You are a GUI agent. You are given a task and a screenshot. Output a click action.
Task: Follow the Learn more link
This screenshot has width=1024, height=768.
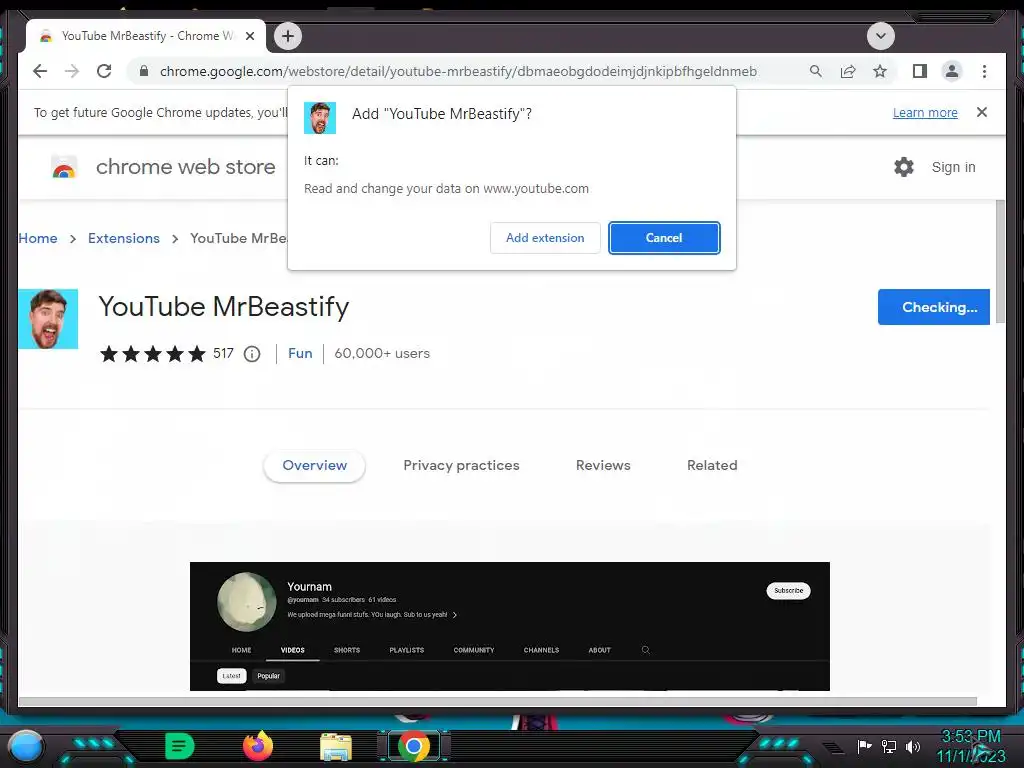(925, 112)
